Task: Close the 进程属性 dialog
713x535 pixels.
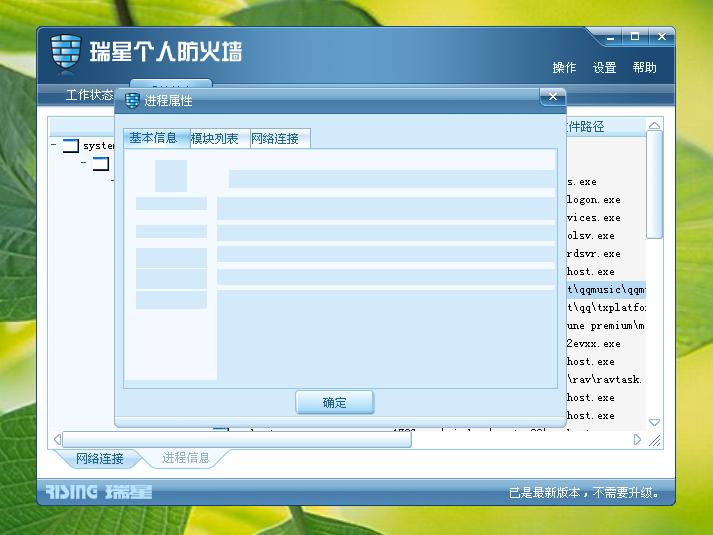Action: [552, 96]
